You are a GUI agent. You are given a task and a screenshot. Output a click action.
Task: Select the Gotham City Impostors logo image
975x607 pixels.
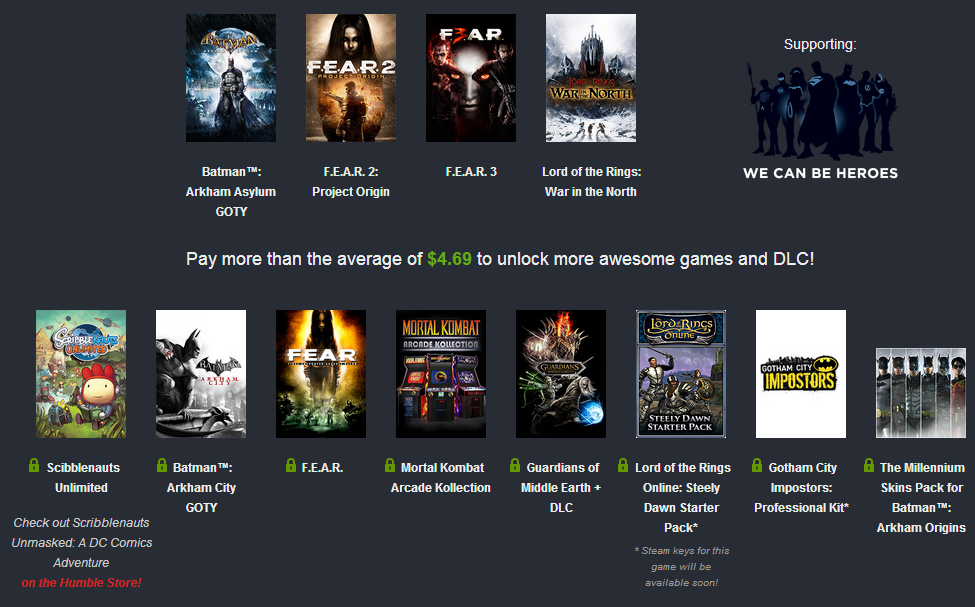click(x=801, y=373)
